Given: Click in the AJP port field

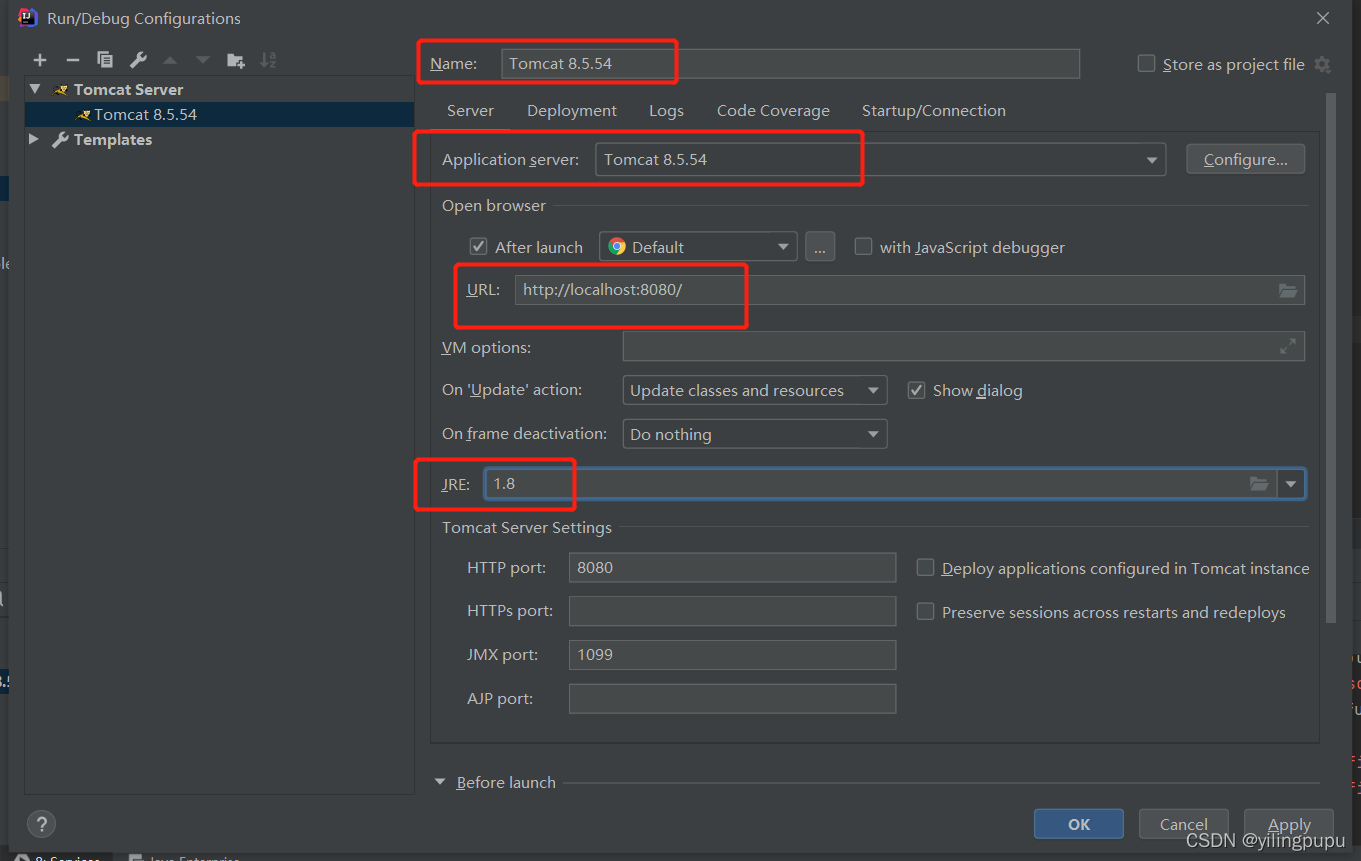Looking at the screenshot, I should tap(732, 698).
